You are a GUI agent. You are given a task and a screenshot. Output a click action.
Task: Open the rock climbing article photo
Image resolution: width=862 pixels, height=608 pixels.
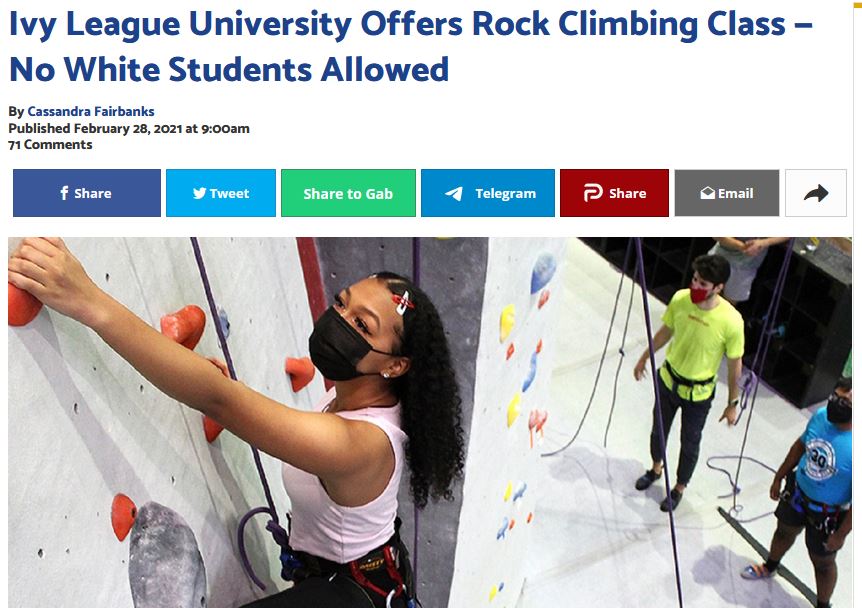click(430, 422)
